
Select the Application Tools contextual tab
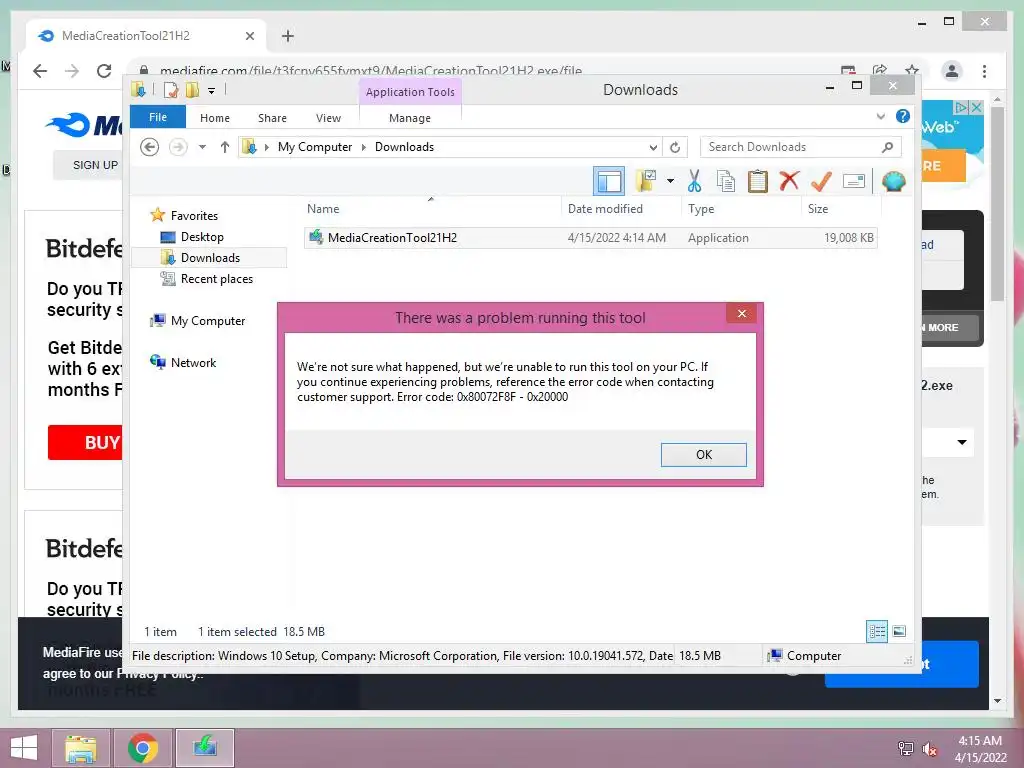coord(410,92)
